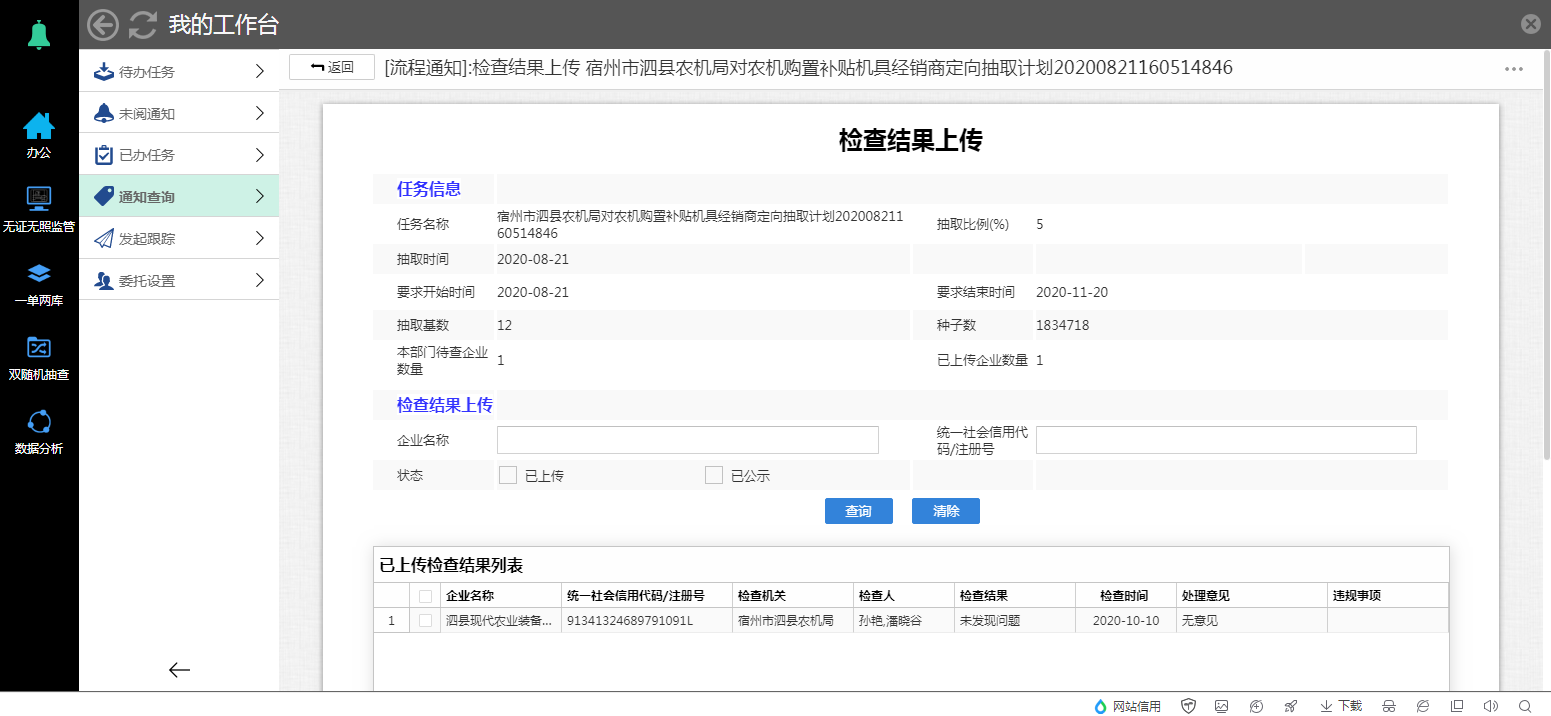Click the speaker volume icon in status bar
Viewport: 1551px width, 716px height.
(1490, 706)
